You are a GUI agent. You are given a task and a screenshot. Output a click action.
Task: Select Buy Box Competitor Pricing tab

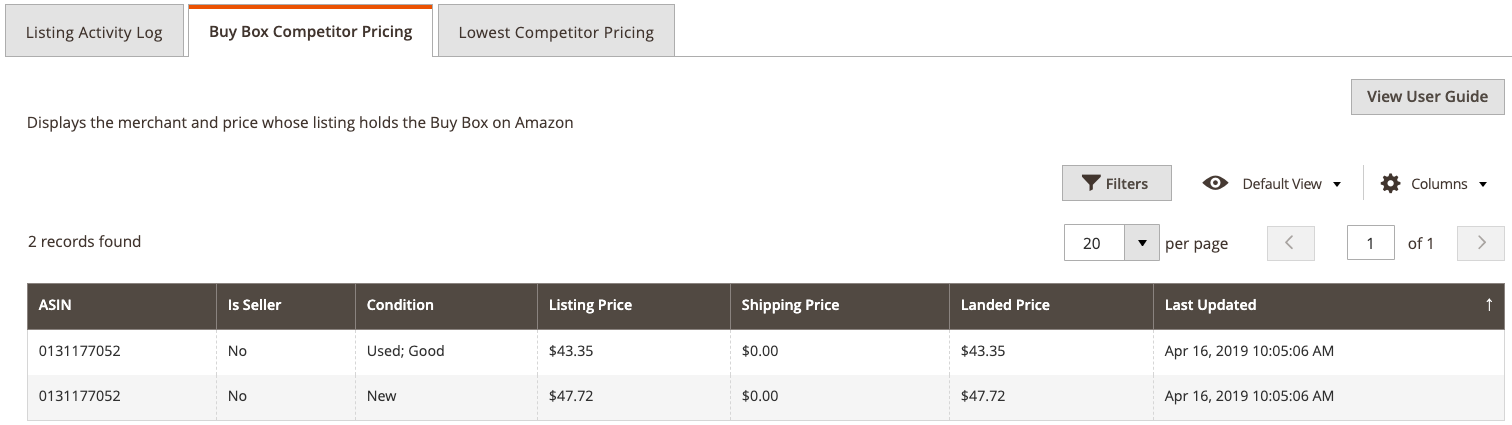[311, 31]
